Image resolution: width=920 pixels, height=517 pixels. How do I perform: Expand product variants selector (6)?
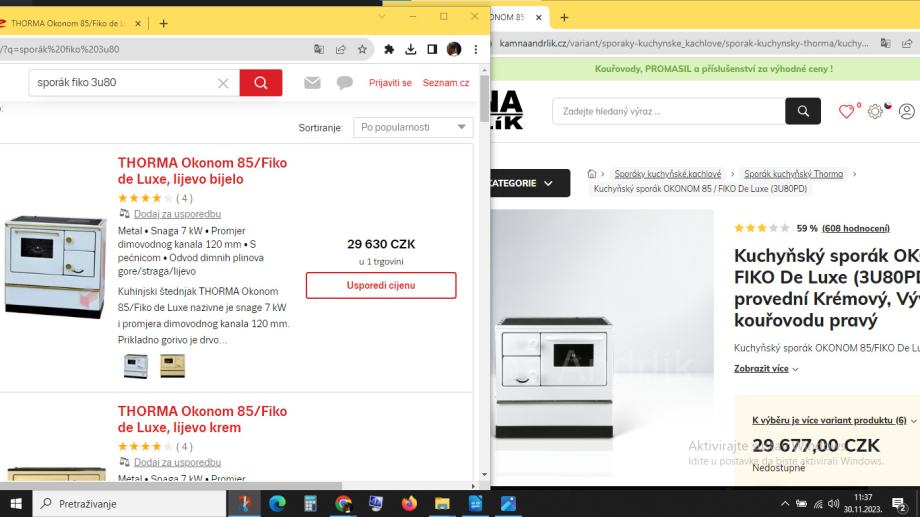(834, 420)
